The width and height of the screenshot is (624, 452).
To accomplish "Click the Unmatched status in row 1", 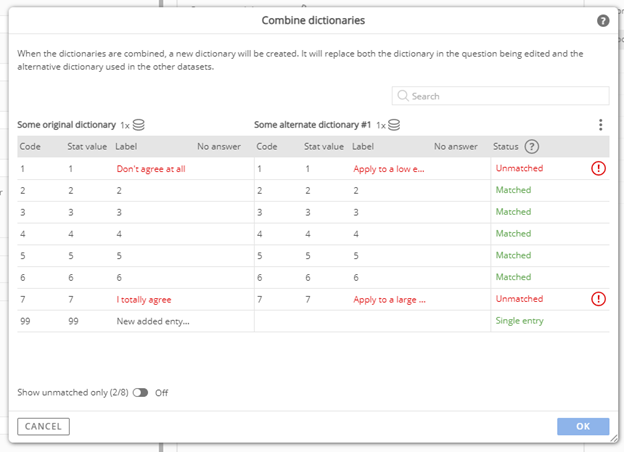I will [x=519, y=168].
